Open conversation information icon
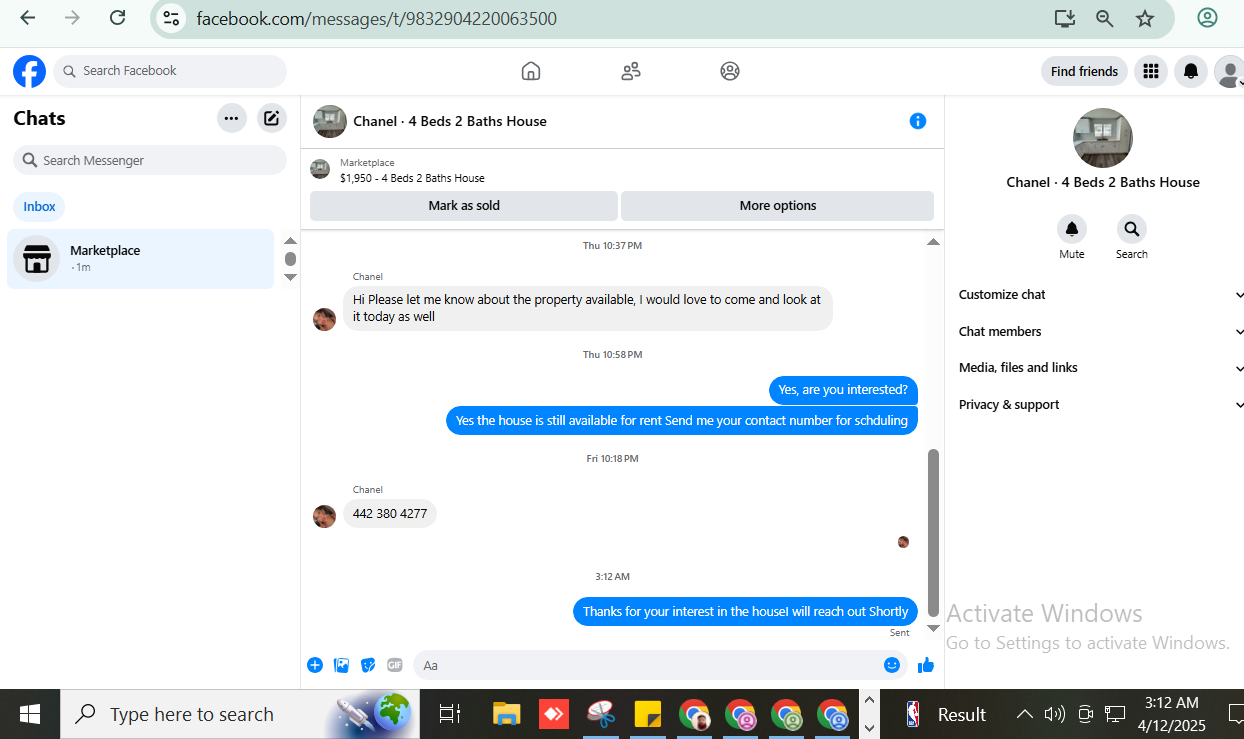 click(x=918, y=121)
